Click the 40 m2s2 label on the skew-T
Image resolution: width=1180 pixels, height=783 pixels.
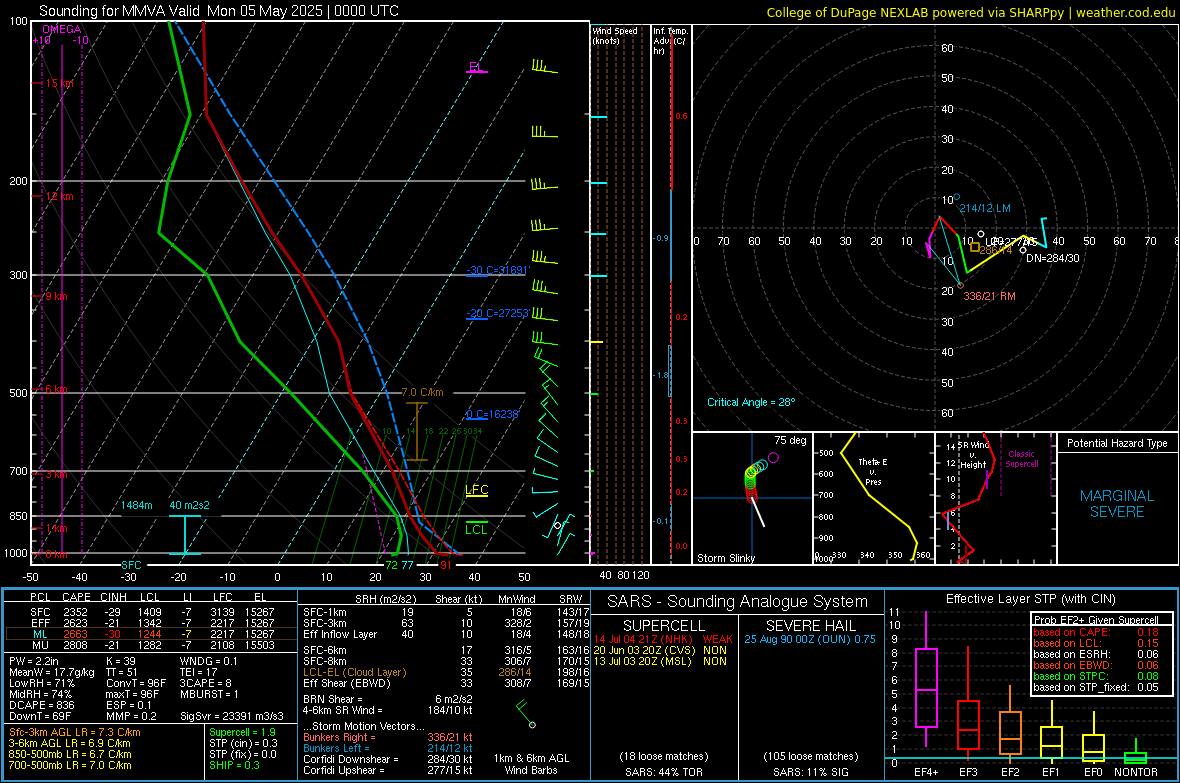point(189,505)
